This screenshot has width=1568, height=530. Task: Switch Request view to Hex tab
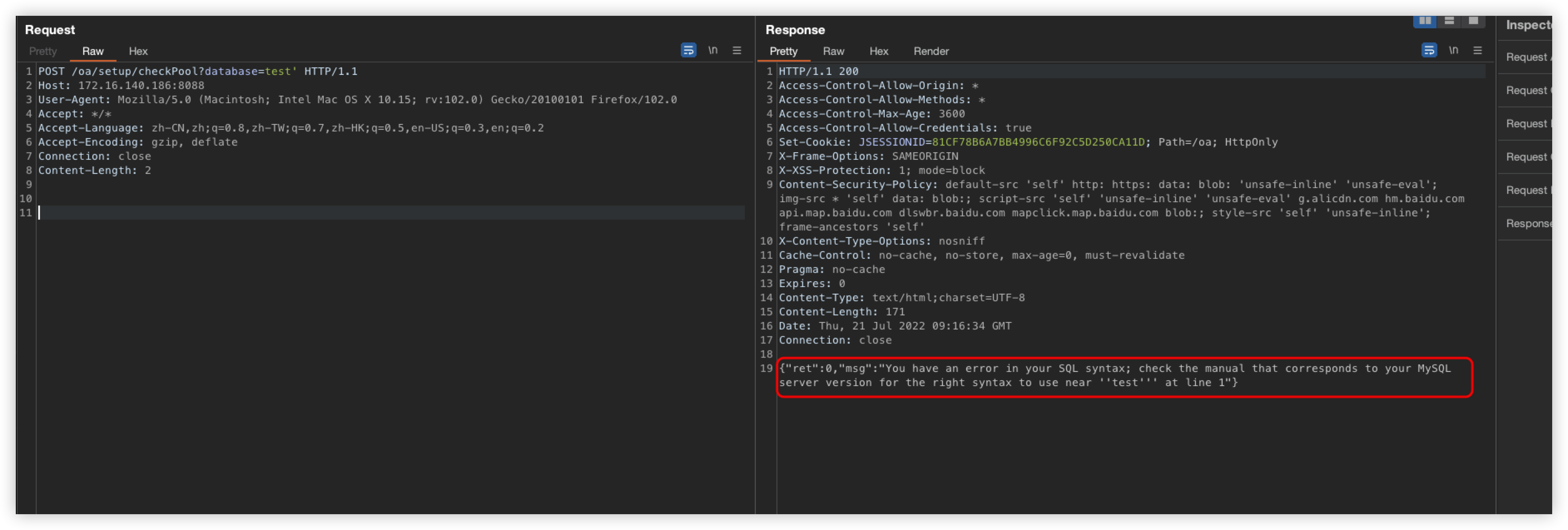pyautogui.click(x=138, y=52)
